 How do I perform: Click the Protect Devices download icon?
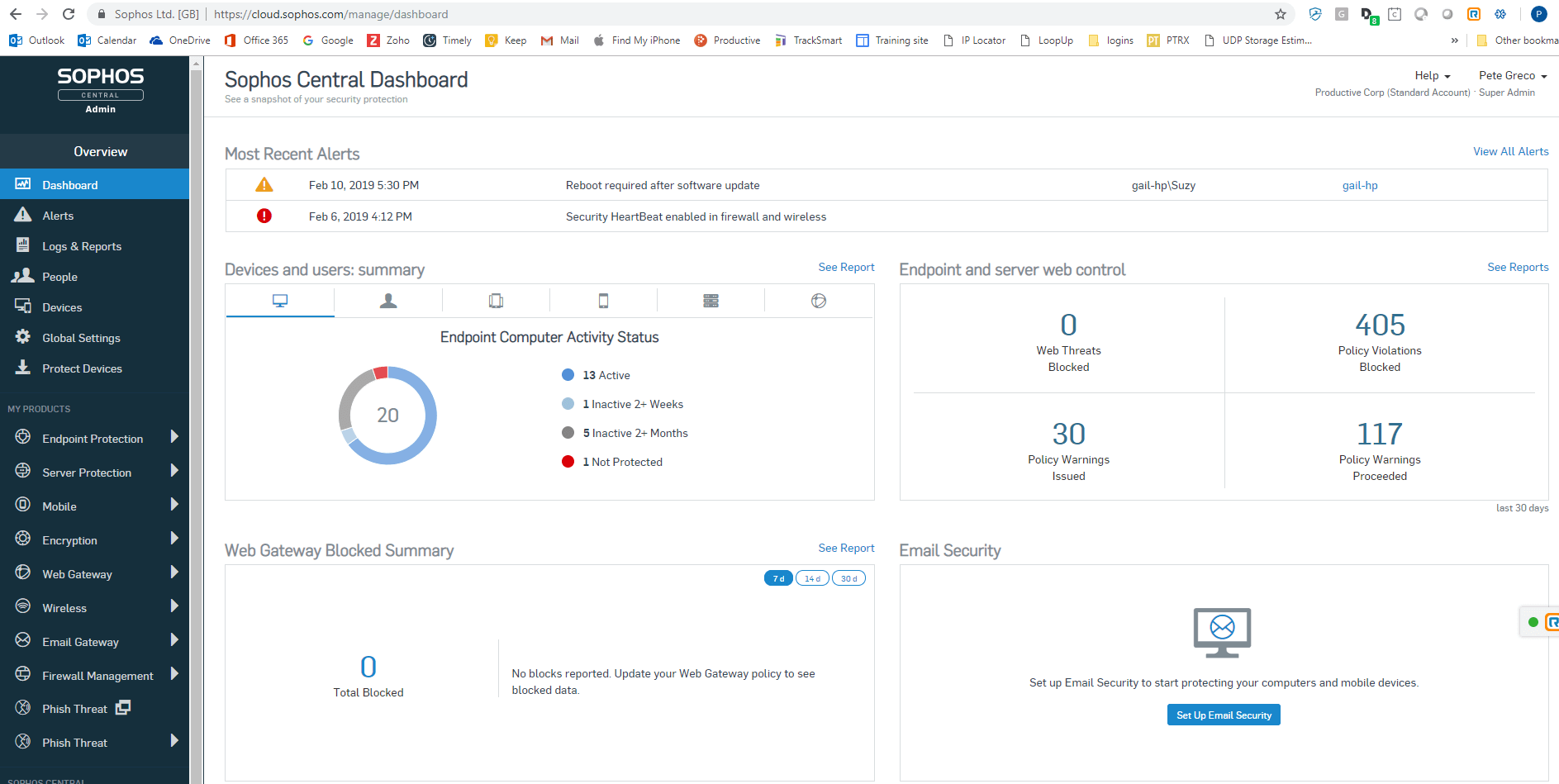coord(23,368)
